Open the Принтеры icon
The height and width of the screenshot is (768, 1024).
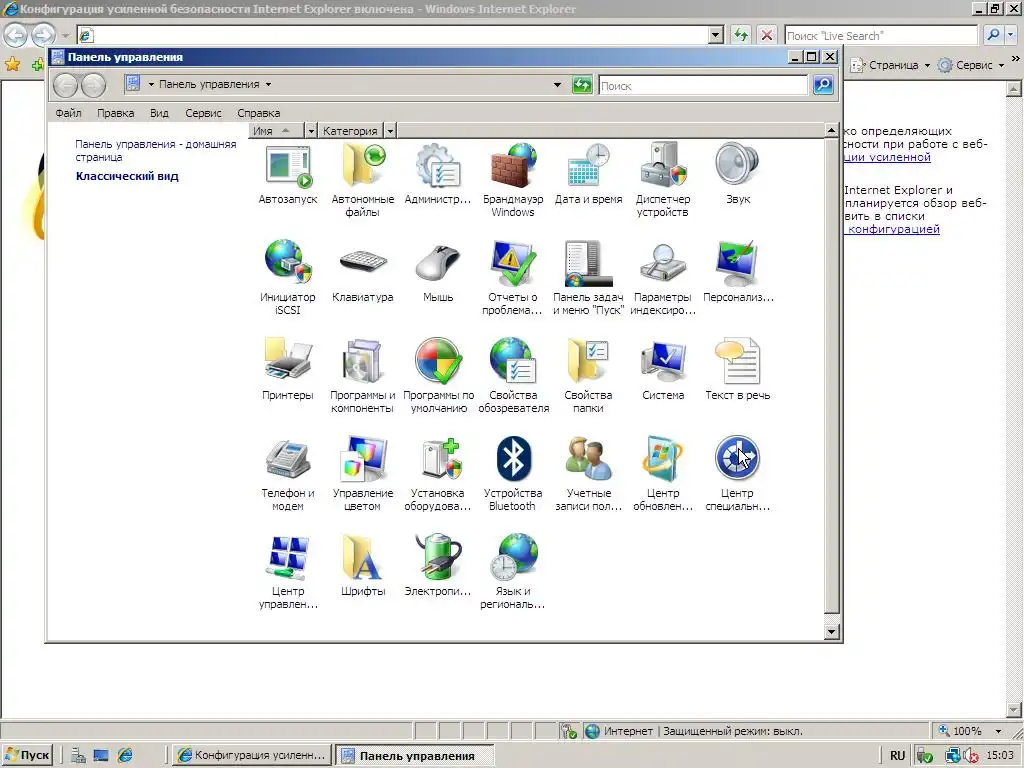[x=287, y=370]
